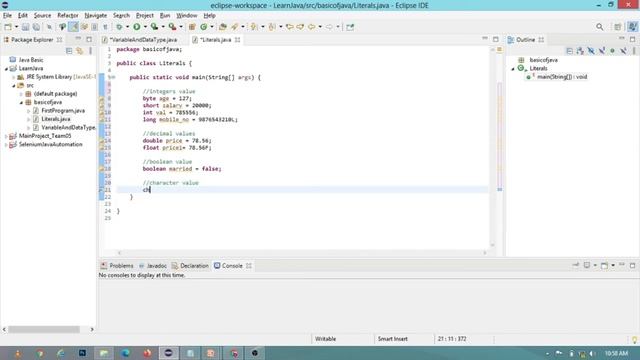Close the Literals.java editor tab

click(x=237, y=40)
